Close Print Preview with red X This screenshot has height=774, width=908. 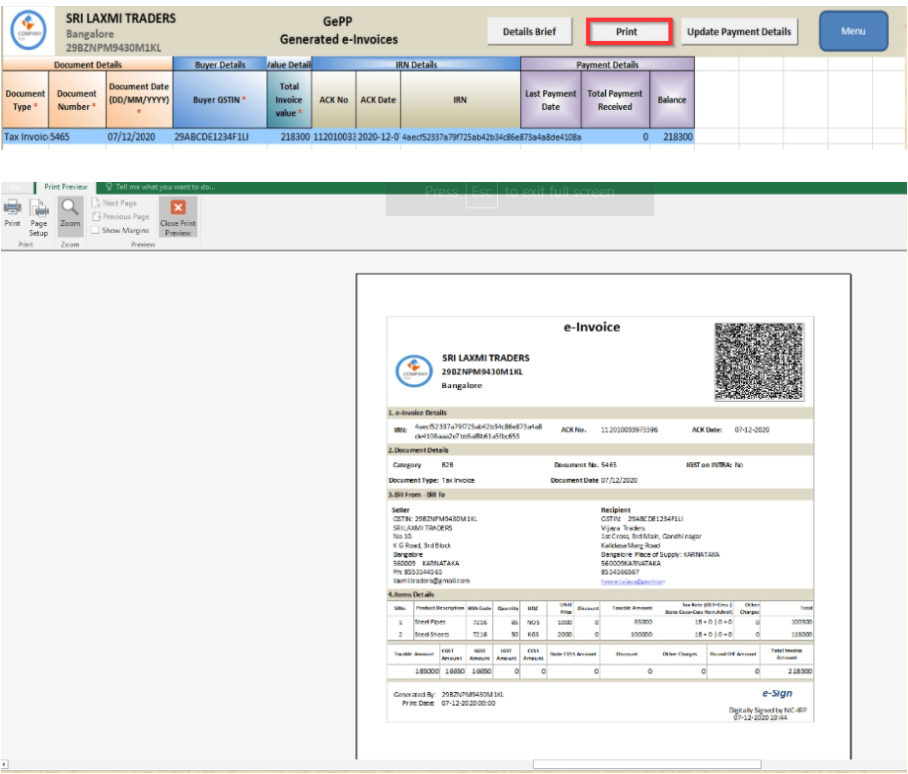pos(178,217)
